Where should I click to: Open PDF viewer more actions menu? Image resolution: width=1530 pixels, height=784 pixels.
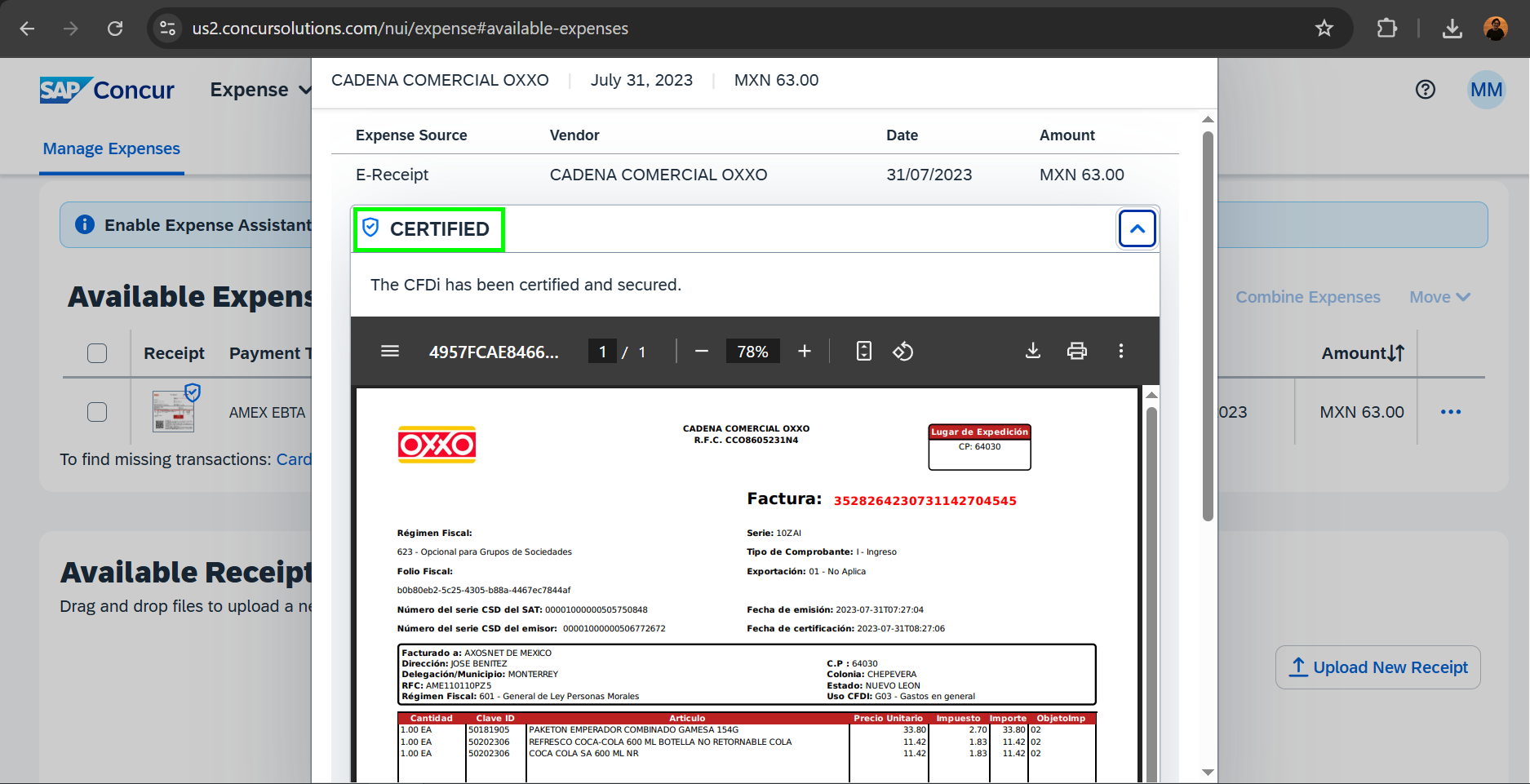click(x=1121, y=351)
